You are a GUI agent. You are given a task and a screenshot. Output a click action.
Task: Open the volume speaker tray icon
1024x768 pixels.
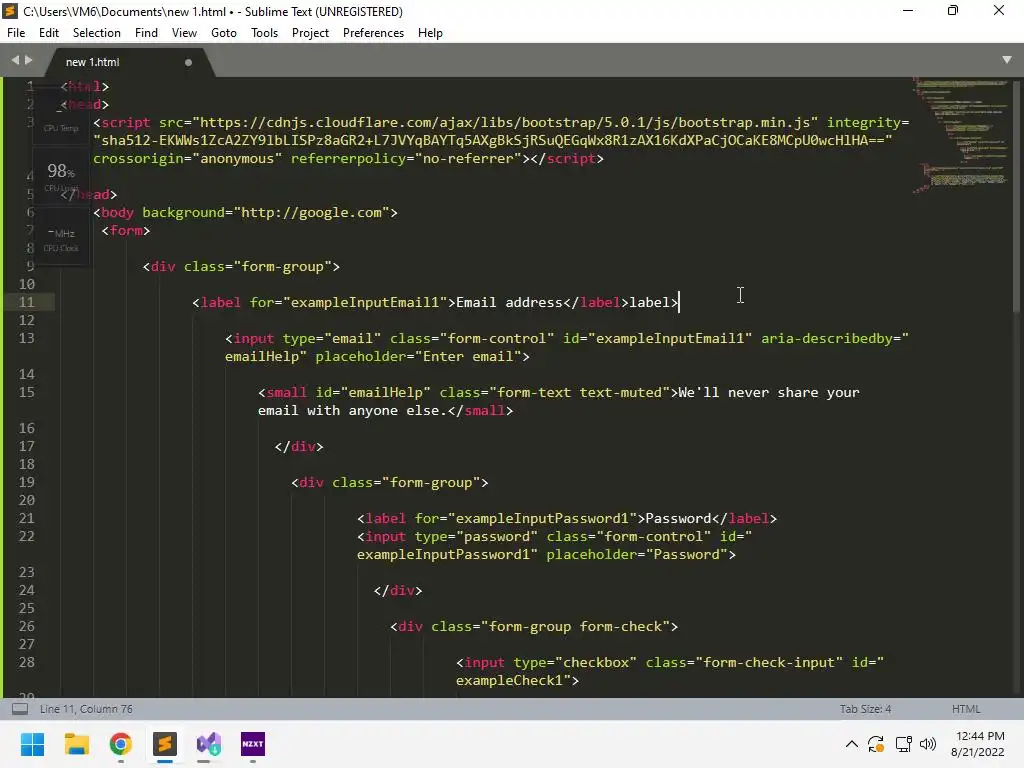(927, 744)
